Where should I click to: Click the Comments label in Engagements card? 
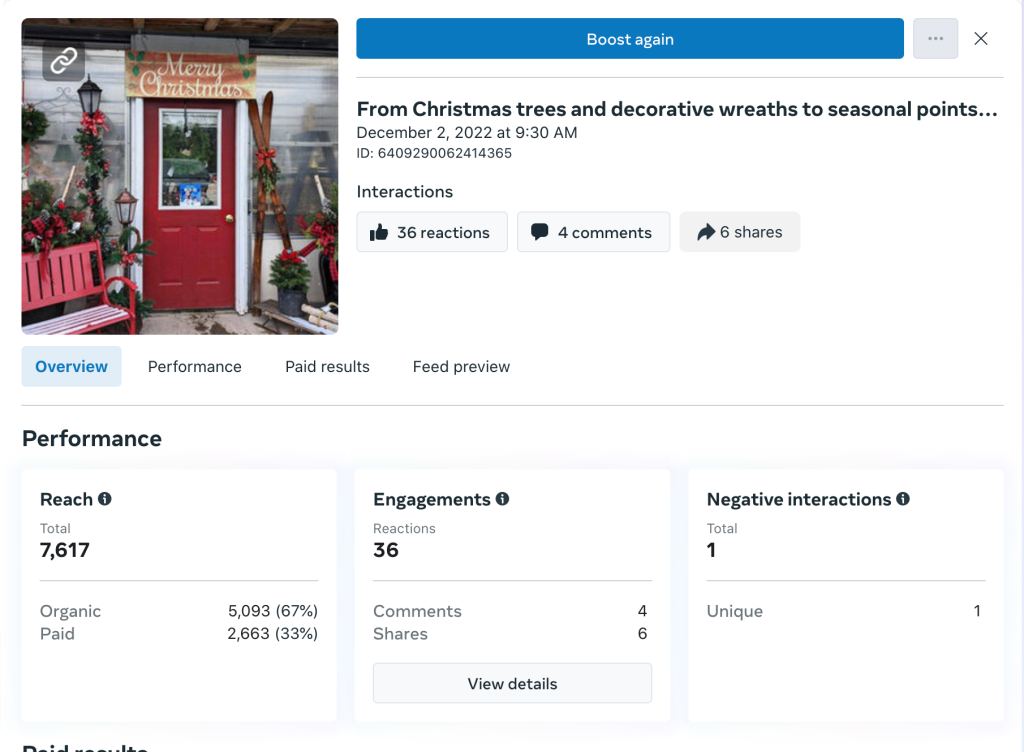[417, 611]
